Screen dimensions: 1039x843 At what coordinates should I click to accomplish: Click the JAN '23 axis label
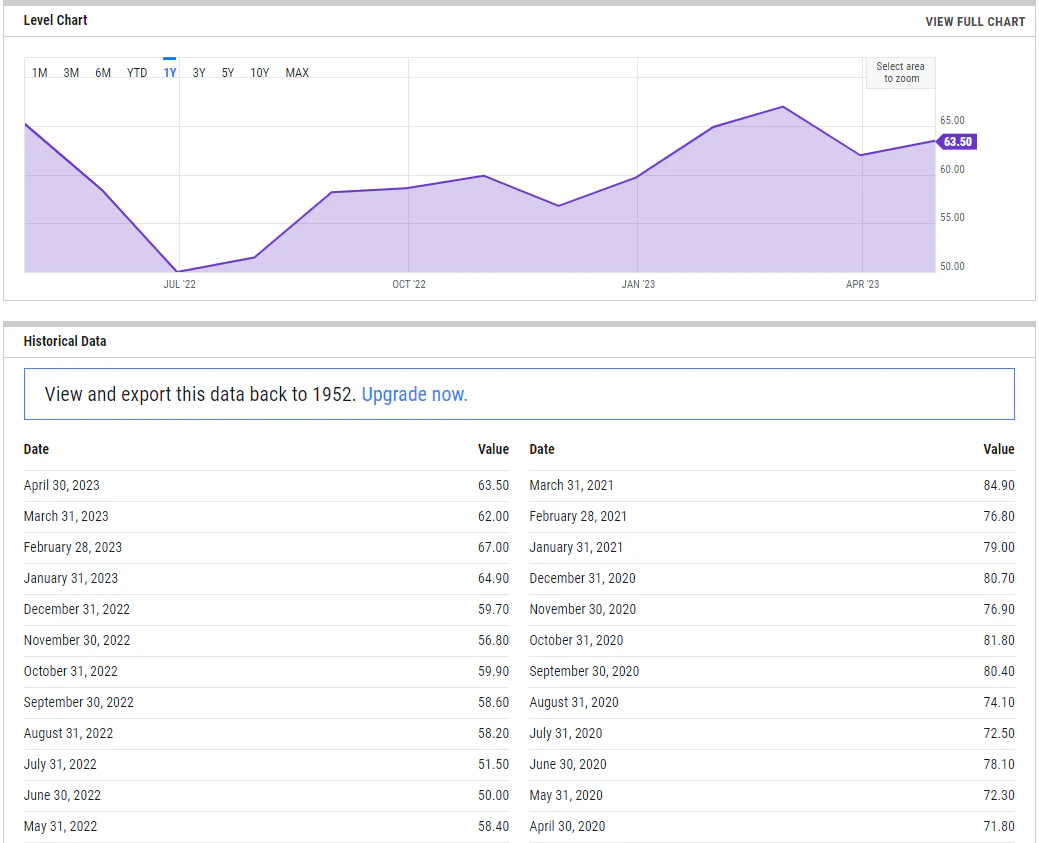coord(638,285)
